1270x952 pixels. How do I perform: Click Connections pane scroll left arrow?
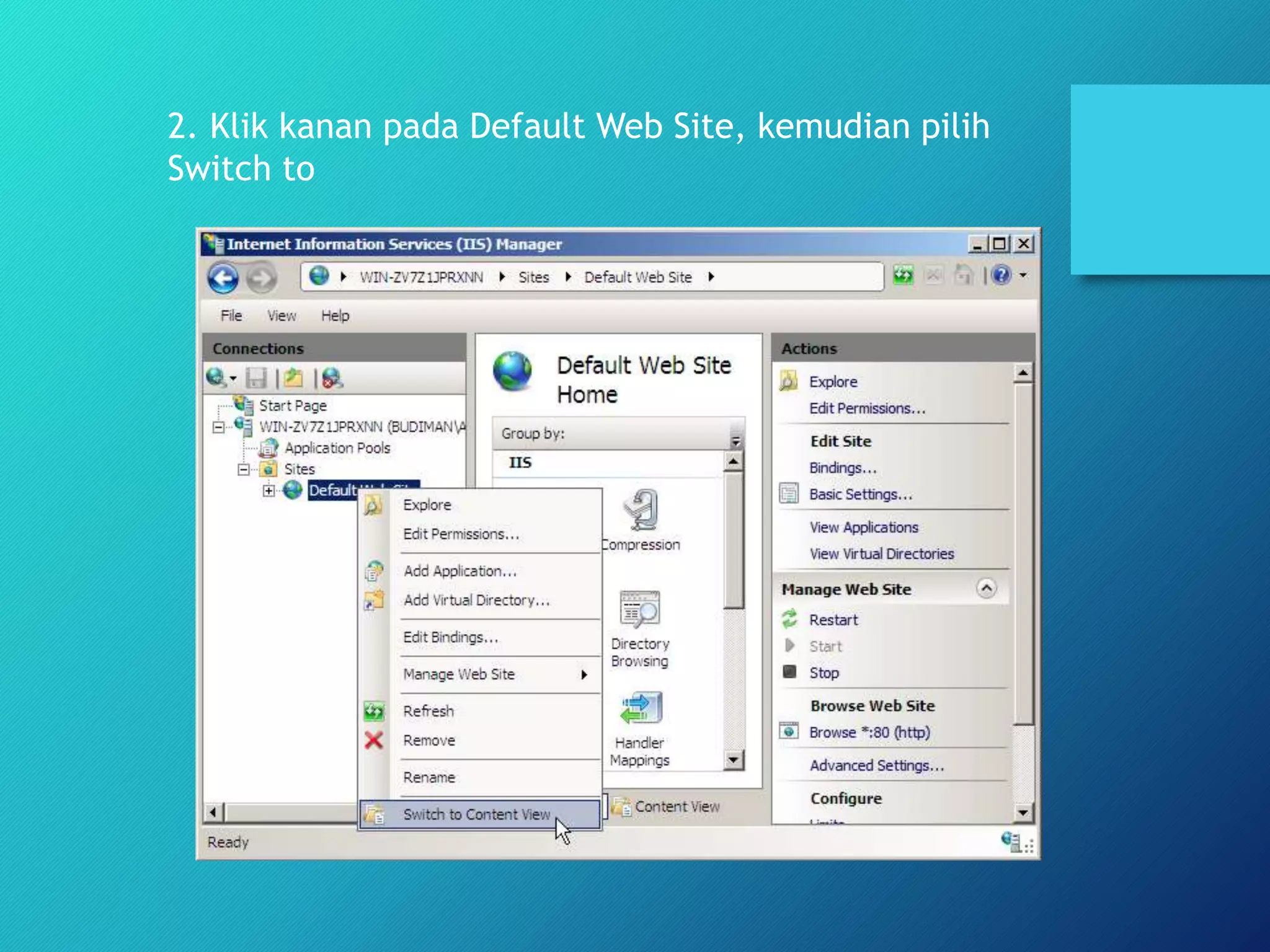(x=213, y=812)
